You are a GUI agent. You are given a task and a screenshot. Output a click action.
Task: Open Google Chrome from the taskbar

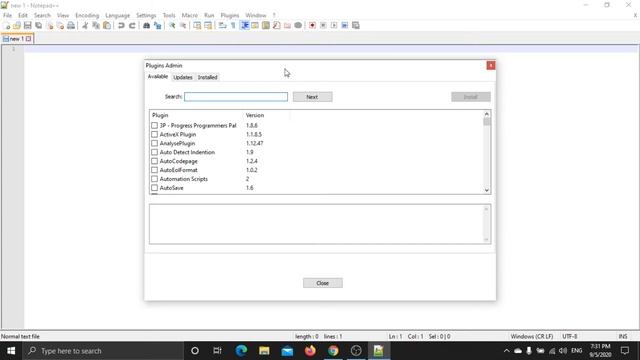333,351
